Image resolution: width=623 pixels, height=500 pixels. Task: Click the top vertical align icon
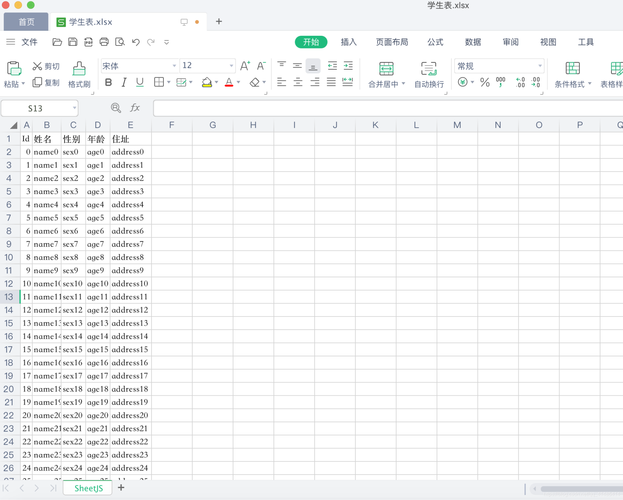282,66
